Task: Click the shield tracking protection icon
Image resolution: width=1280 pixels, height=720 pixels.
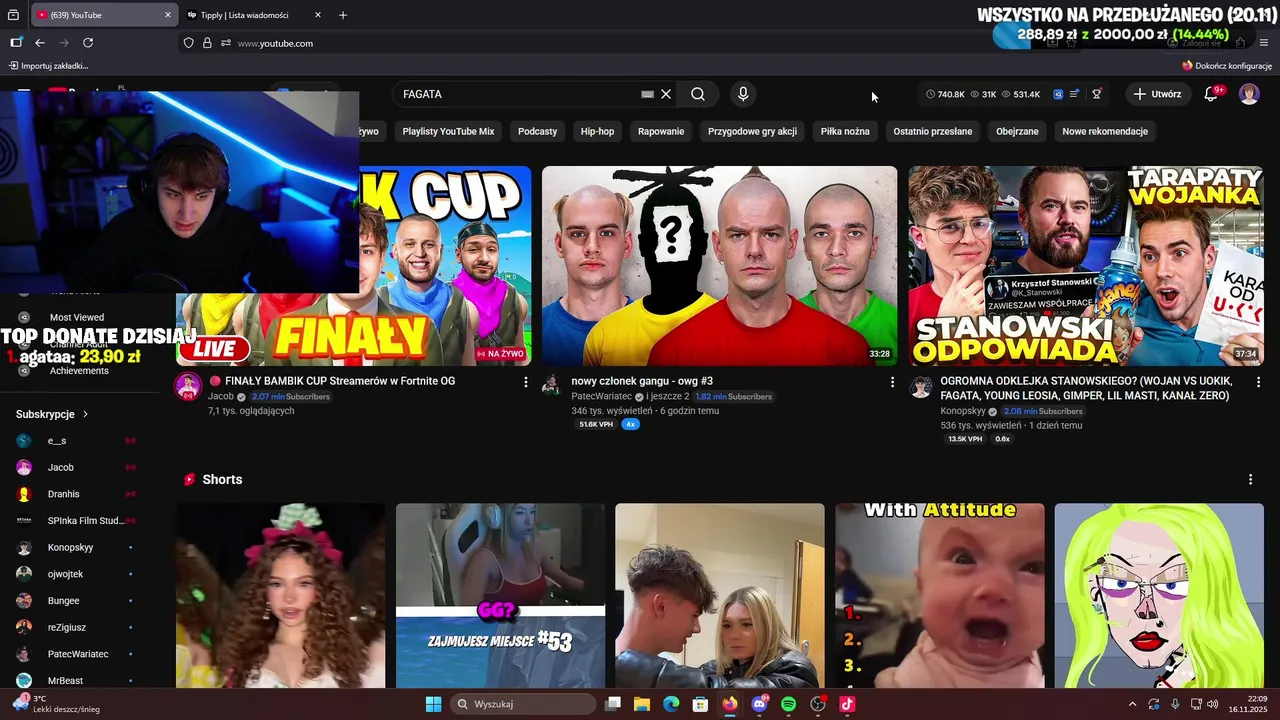Action: tap(188, 43)
